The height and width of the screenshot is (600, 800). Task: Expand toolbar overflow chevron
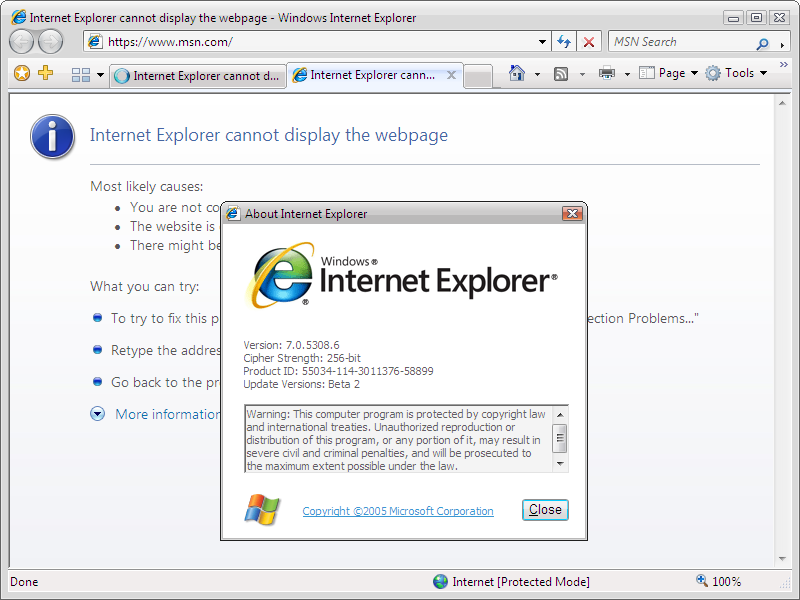(784, 64)
